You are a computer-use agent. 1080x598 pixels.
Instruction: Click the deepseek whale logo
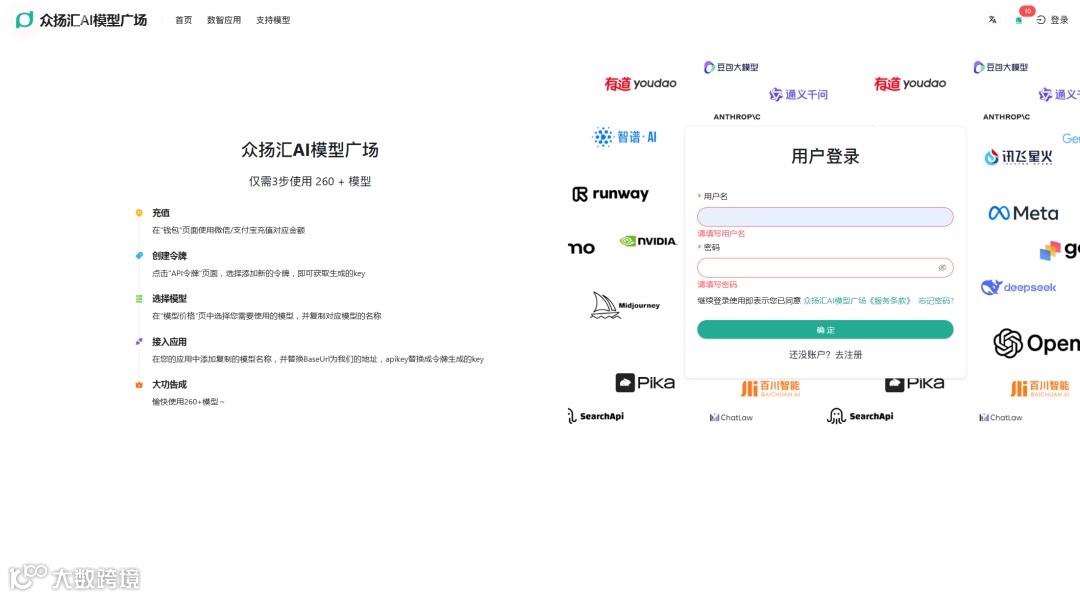pyautogui.click(x=1018, y=287)
